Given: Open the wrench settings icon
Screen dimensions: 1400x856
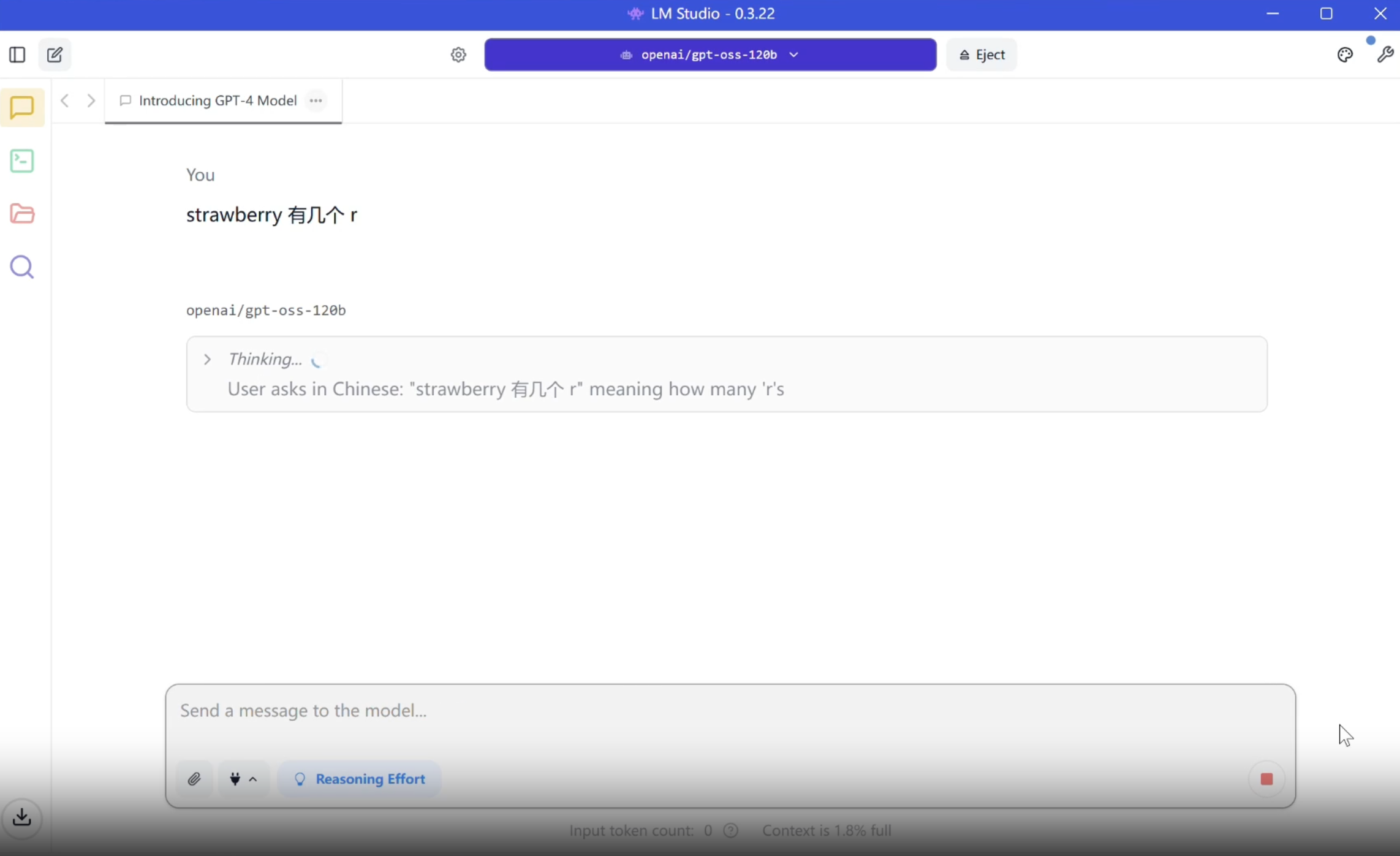Looking at the screenshot, I should pos(1385,55).
